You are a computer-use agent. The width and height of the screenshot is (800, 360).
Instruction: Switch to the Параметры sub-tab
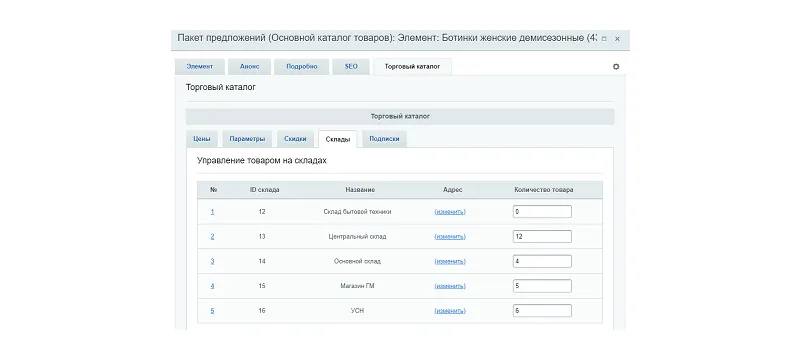247,139
